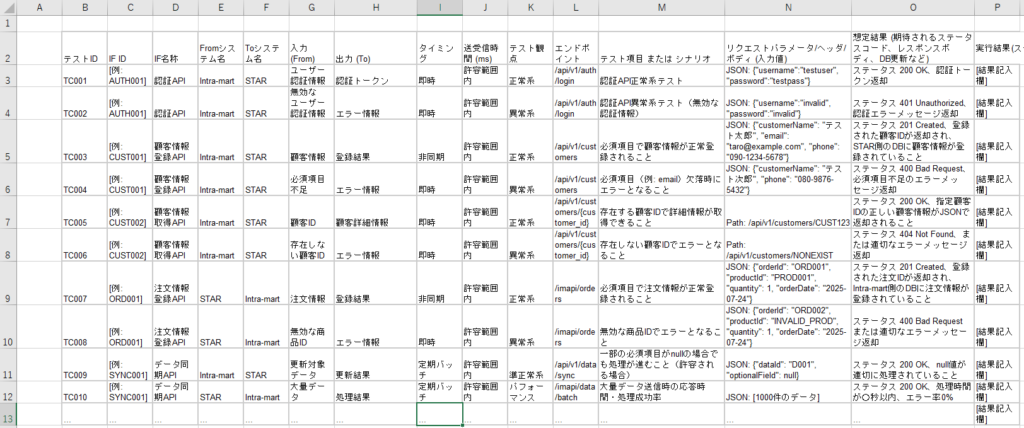Screen dimensions: 1024x428
Task: Select row 5 header
Action: coord(7,141)
